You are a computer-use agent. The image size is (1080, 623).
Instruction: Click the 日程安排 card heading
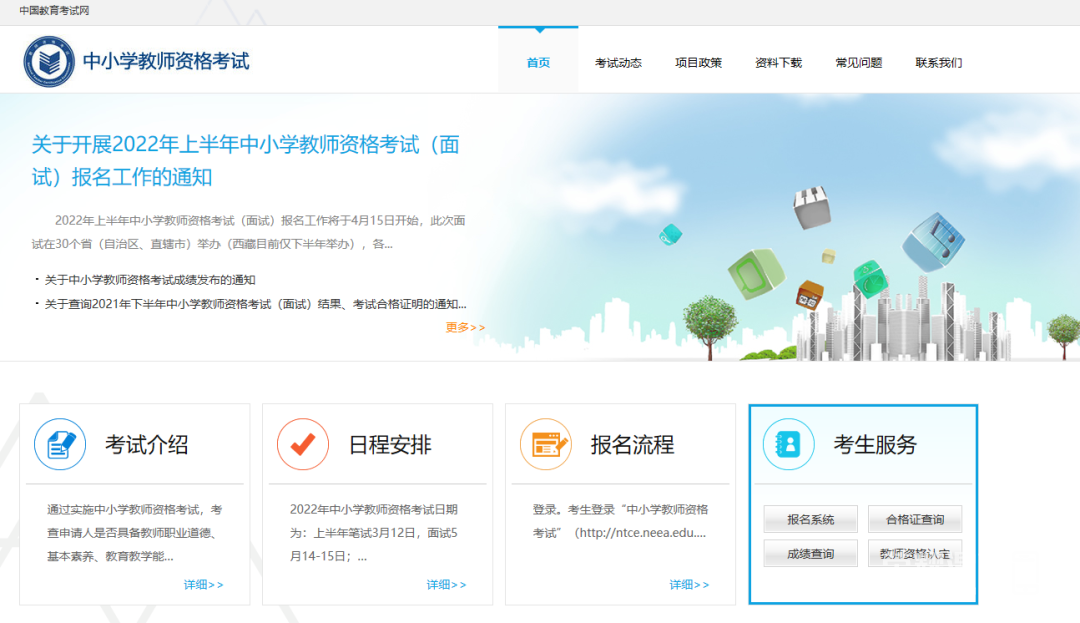390,445
